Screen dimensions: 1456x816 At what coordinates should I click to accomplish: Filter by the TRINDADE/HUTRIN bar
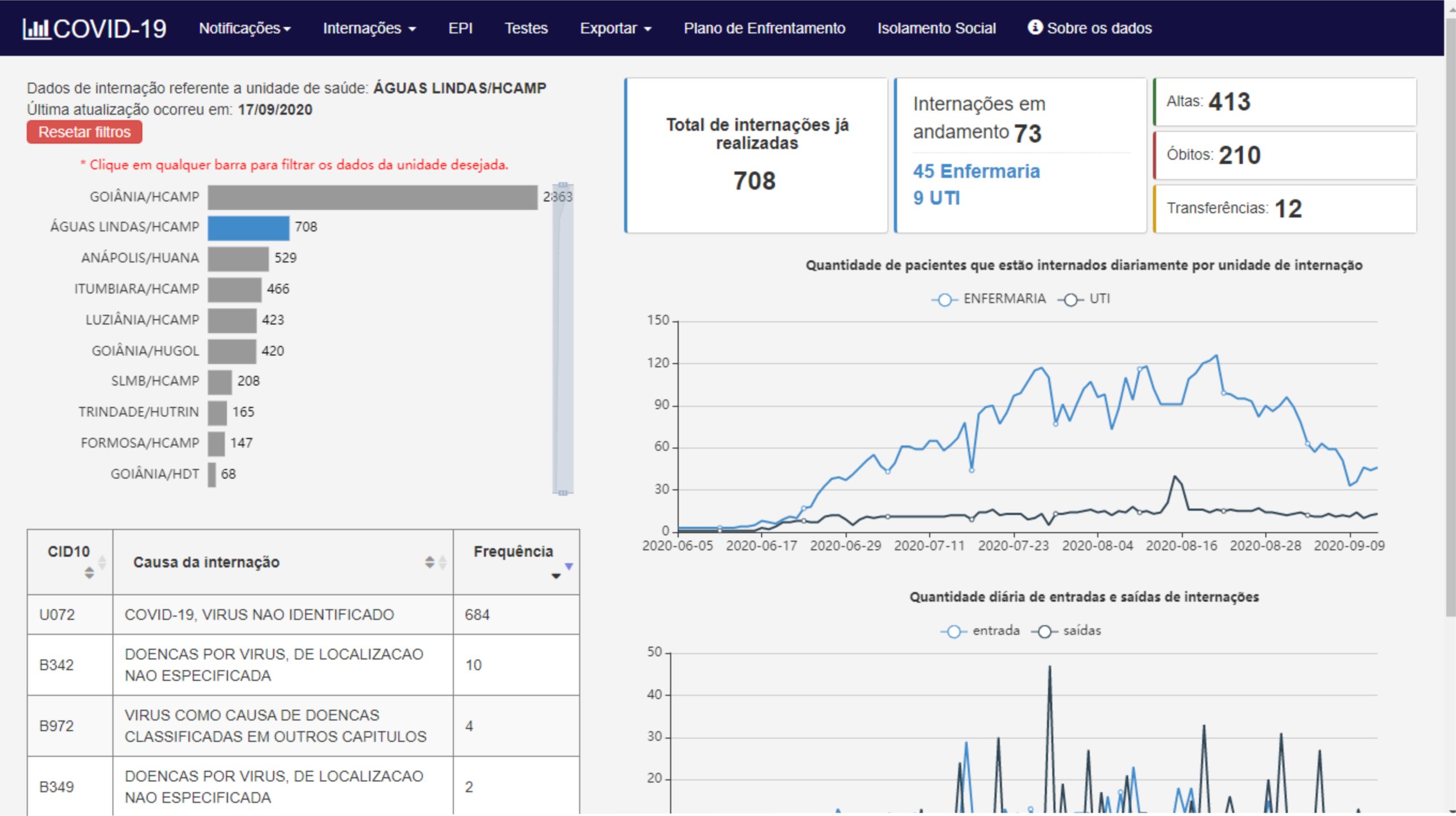pos(217,412)
